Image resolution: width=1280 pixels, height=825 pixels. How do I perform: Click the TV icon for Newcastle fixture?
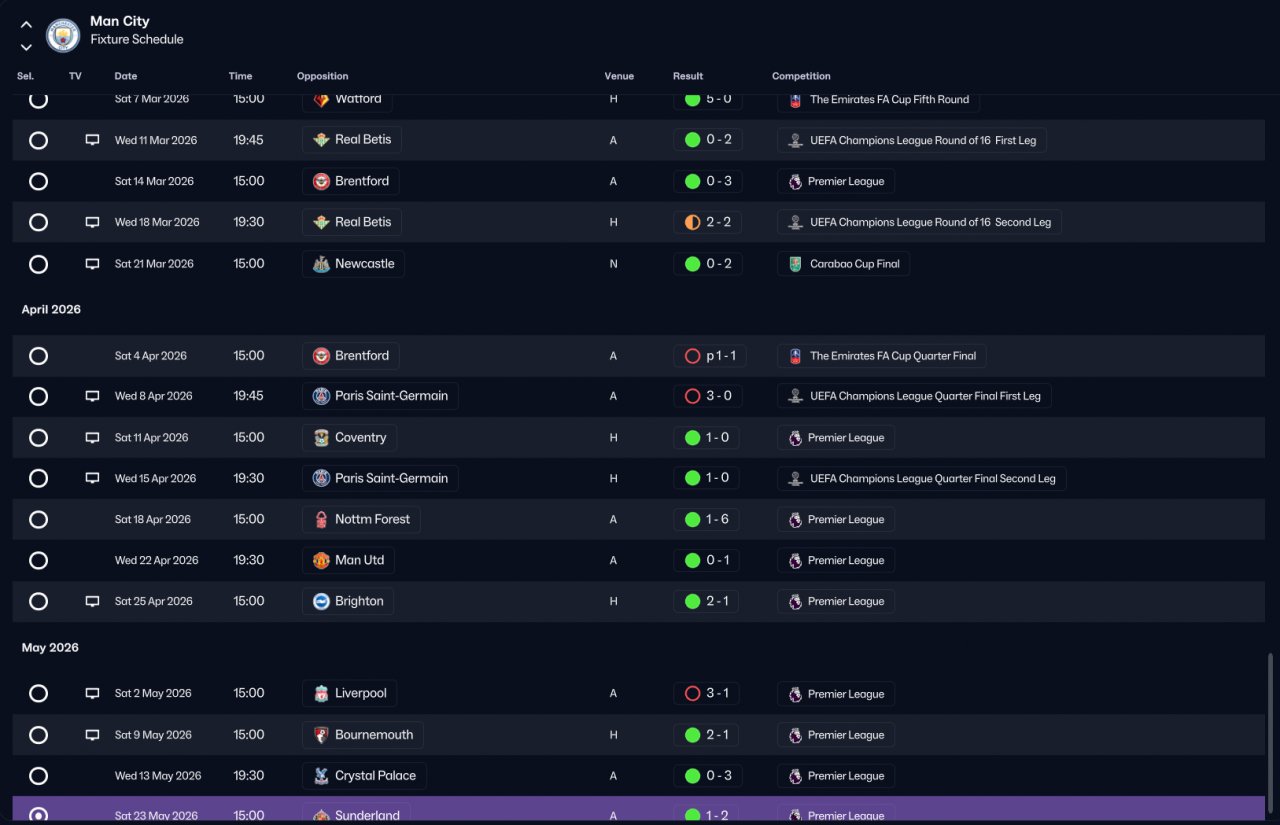92,264
